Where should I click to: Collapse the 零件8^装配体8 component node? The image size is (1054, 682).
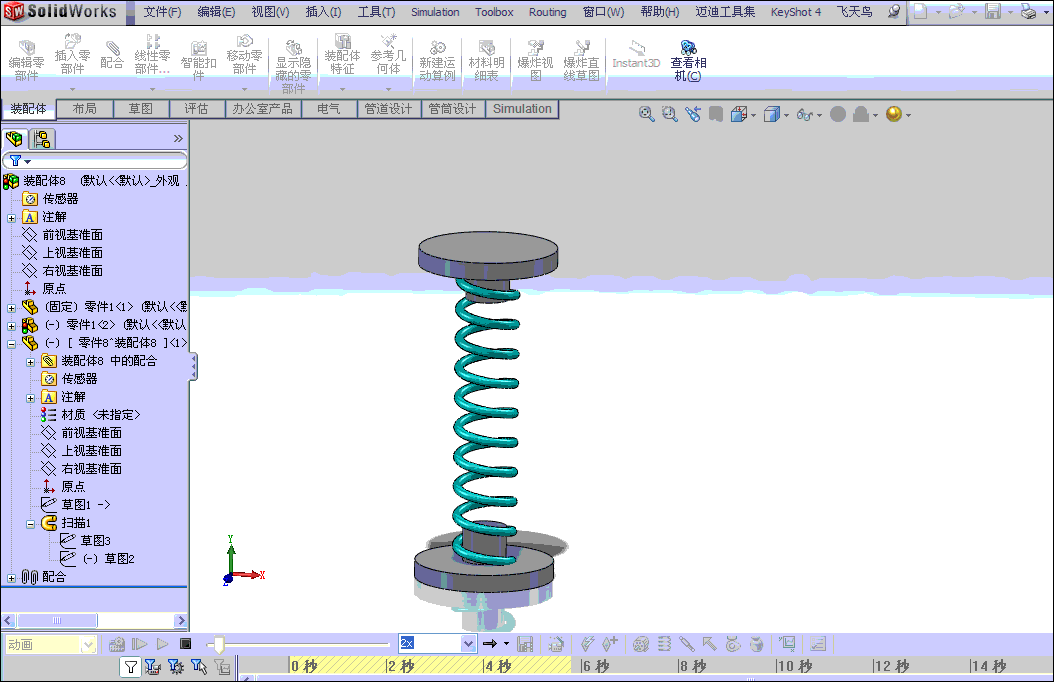tap(11, 344)
